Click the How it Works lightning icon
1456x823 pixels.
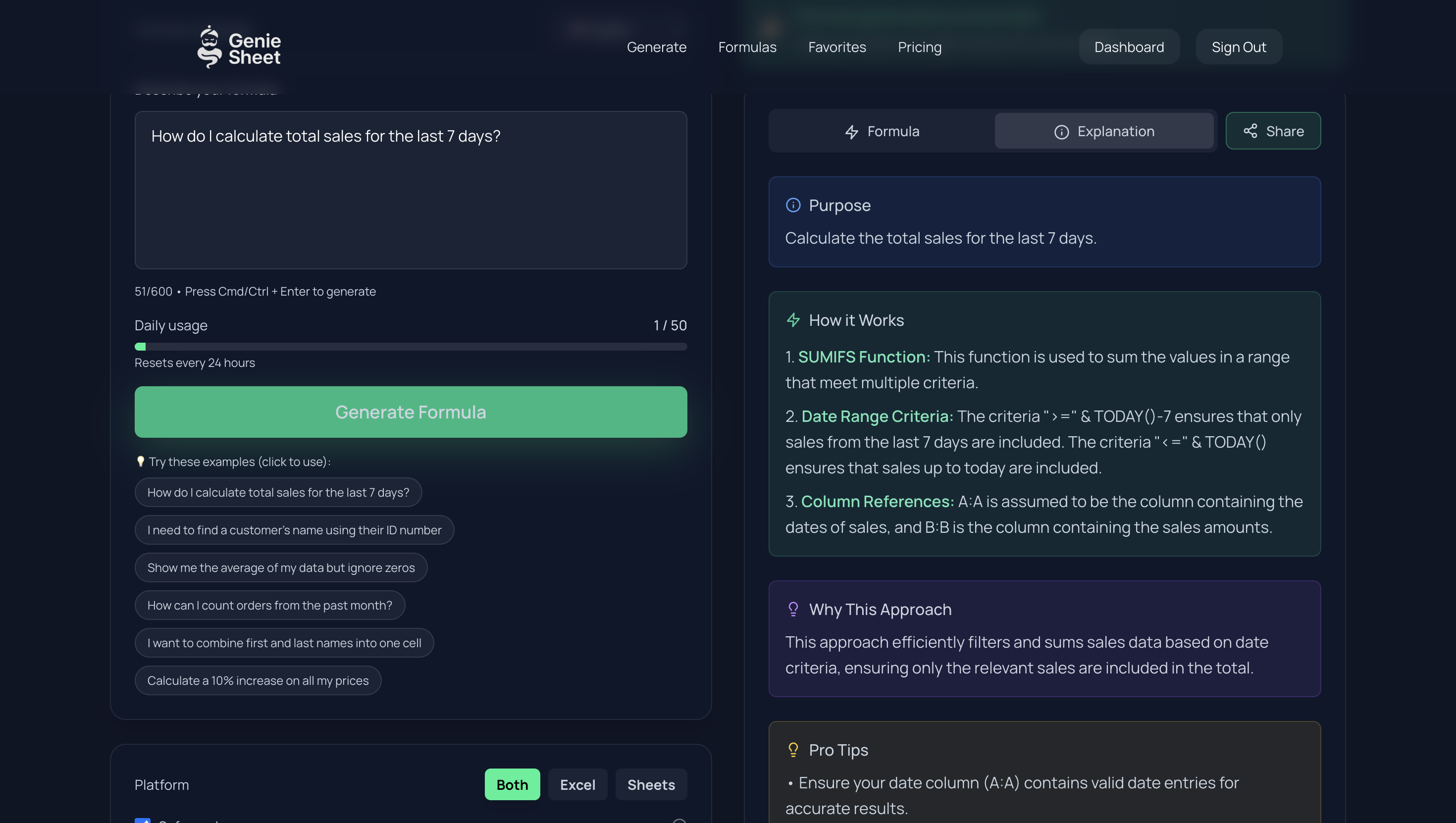[x=793, y=320]
